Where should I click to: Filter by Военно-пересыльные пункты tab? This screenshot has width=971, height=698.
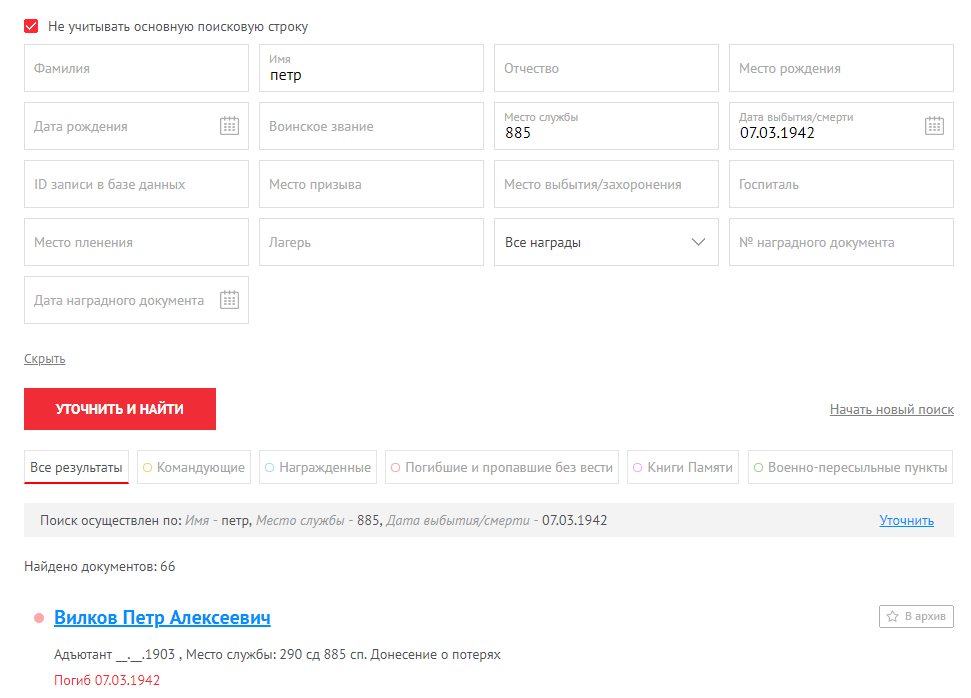click(850, 467)
